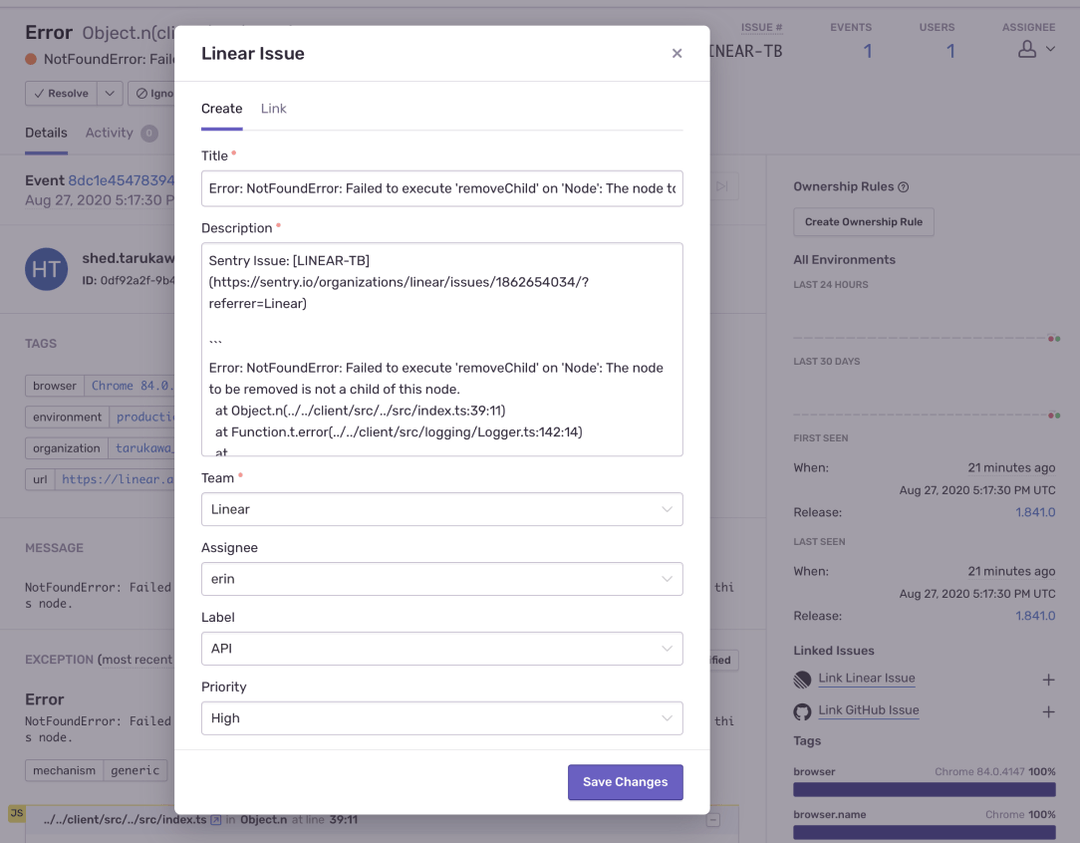Collapse the index.ts stack frame
The height and width of the screenshot is (843, 1080).
pos(713,821)
